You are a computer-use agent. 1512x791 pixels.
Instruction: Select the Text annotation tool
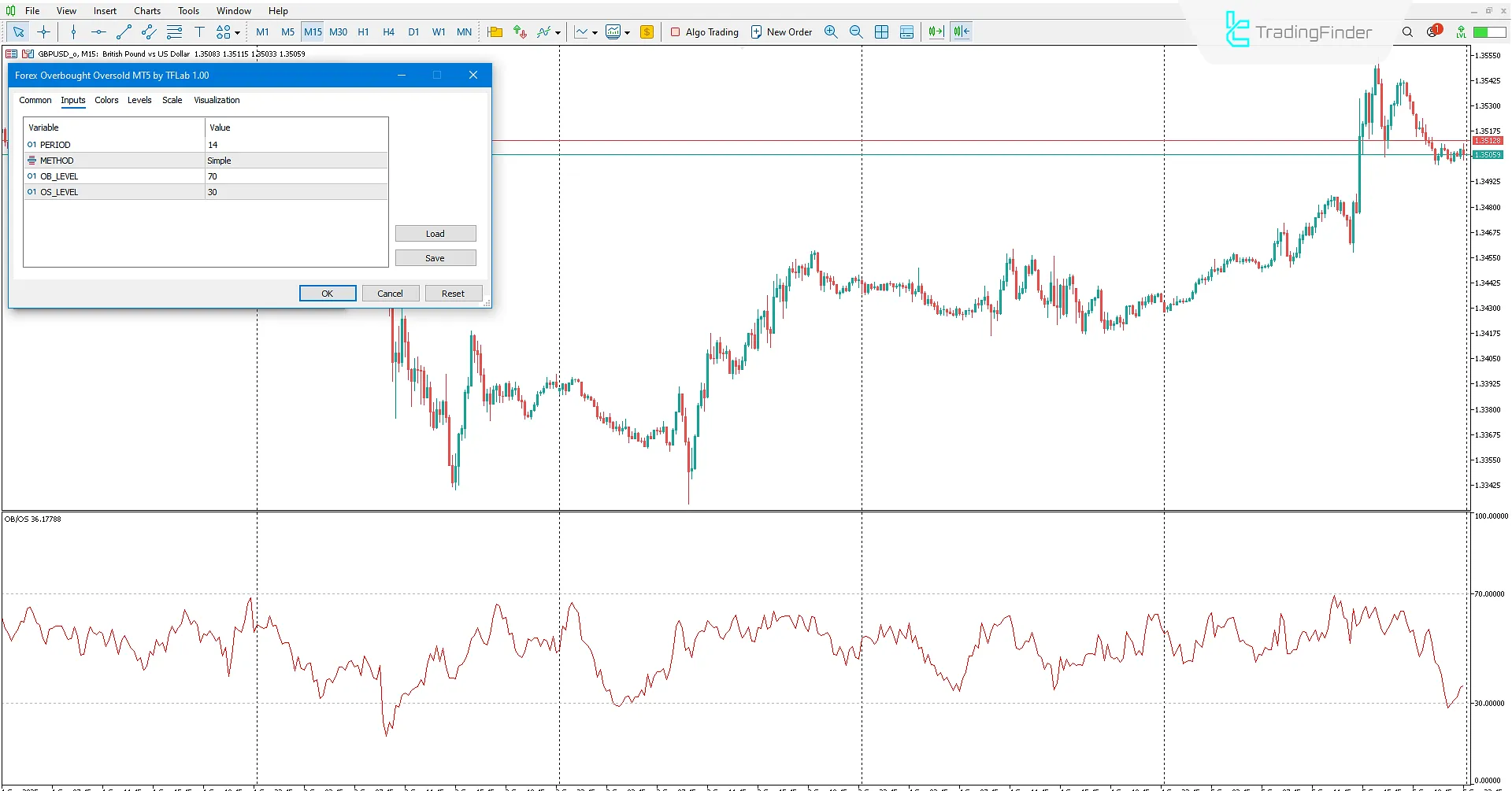pyautogui.click(x=200, y=32)
